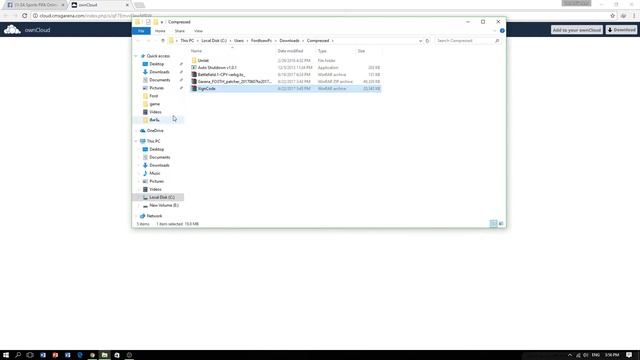
Task: Switch to the EA Sports FIFA Online tab
Action: click(35, 5)
